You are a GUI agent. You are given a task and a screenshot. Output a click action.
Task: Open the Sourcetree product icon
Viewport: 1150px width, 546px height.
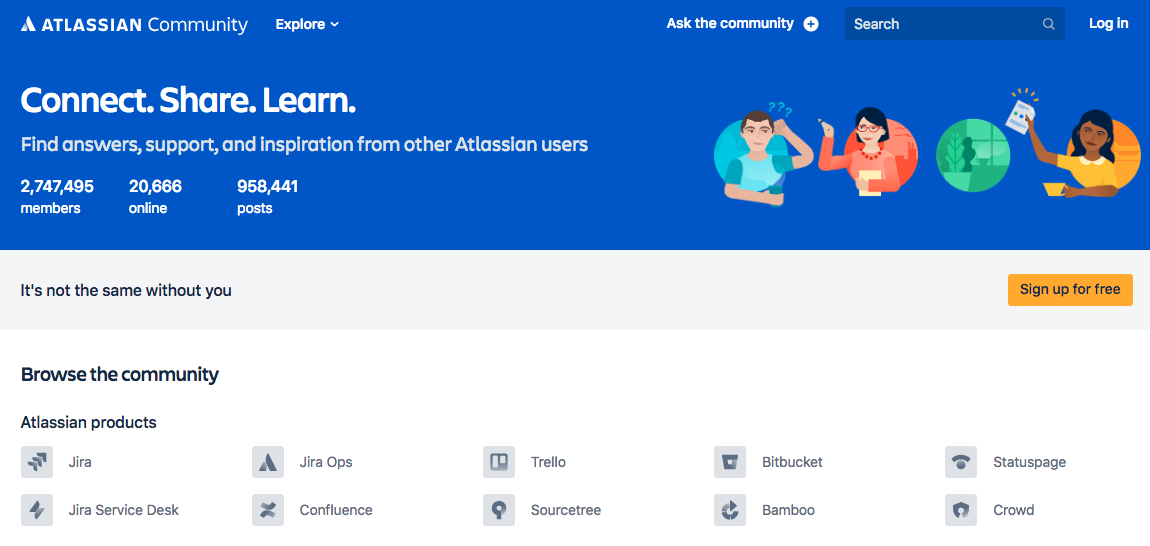pos(499,510)
